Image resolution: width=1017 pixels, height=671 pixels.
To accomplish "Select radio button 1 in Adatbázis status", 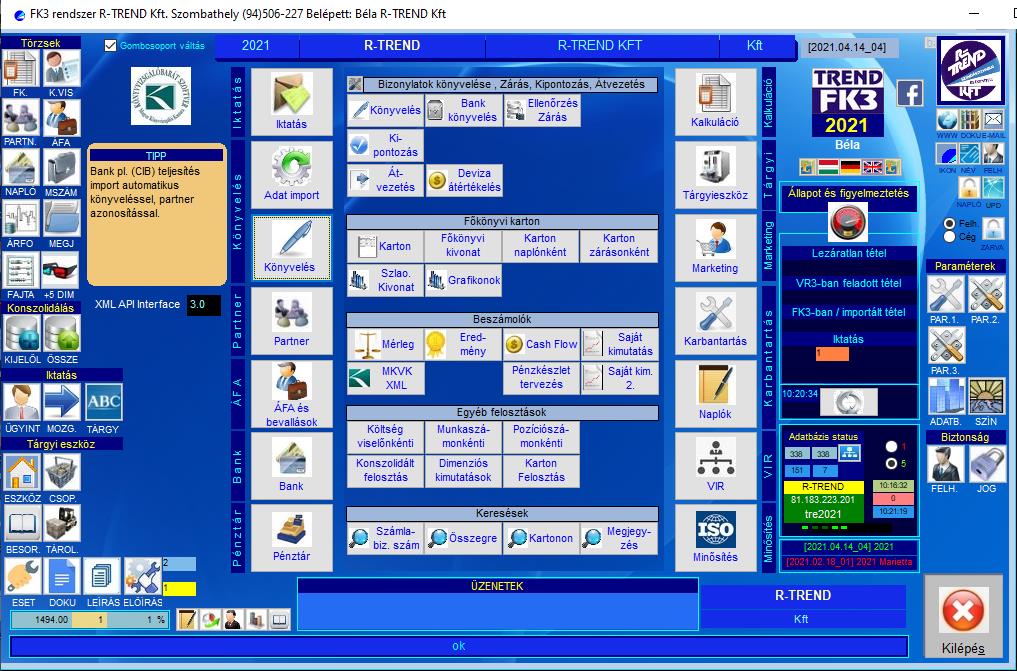I will [x=891, y=447].
